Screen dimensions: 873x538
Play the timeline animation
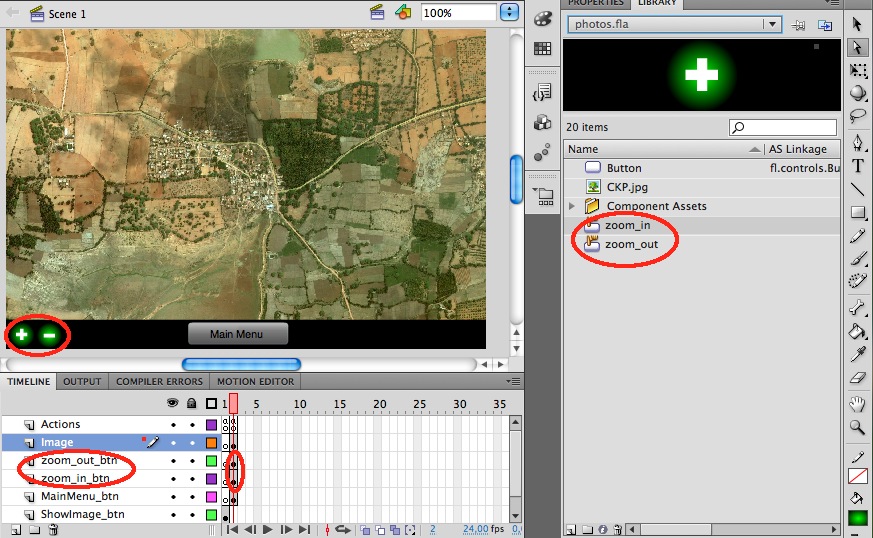pos(267,530)
